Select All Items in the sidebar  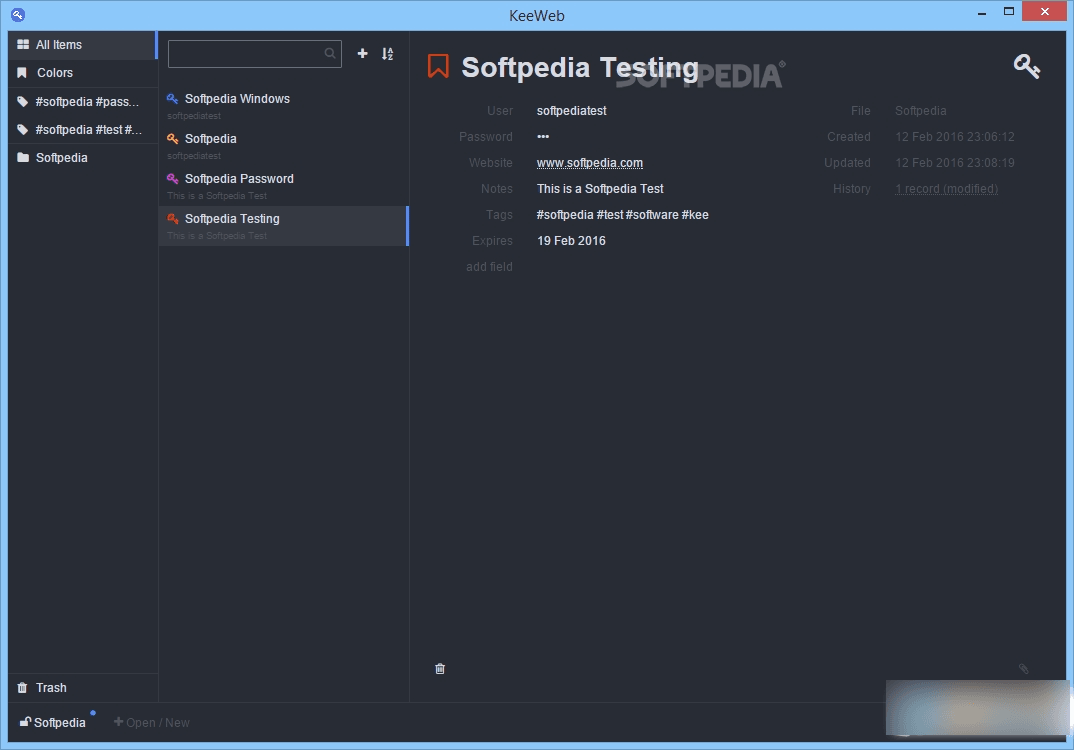[83, 45]
